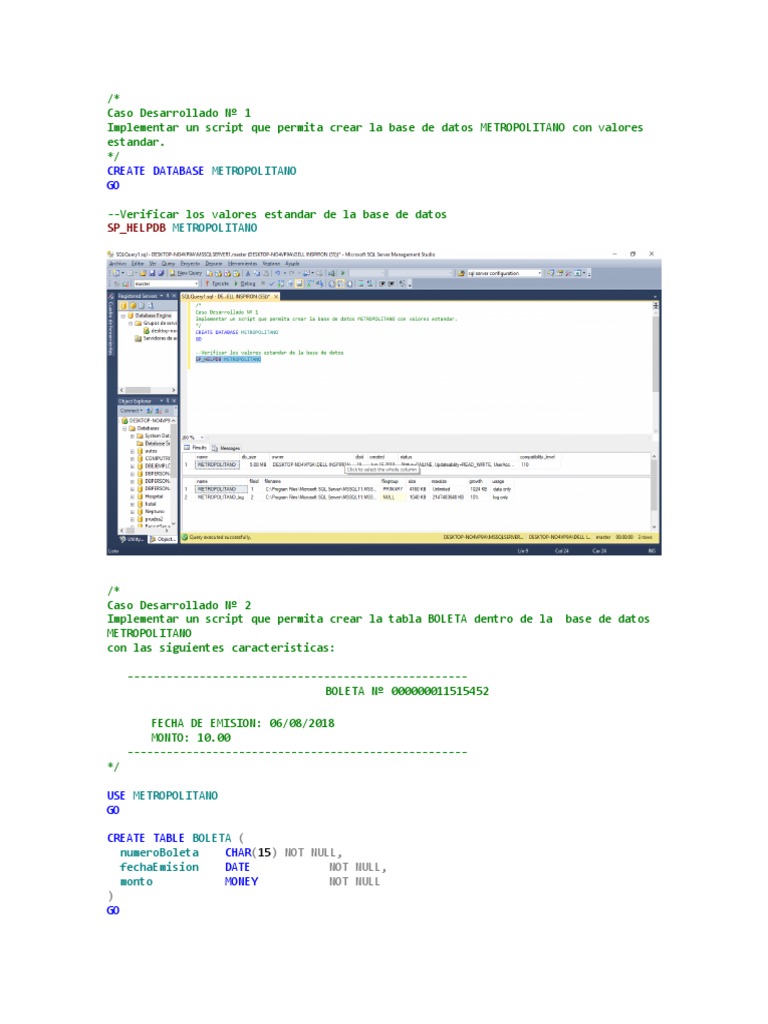Image resolution: width=768 pixels, height=1024 pixels.
Task: Switch to the Object Explorer bottom tab
Action: (163, 539)
